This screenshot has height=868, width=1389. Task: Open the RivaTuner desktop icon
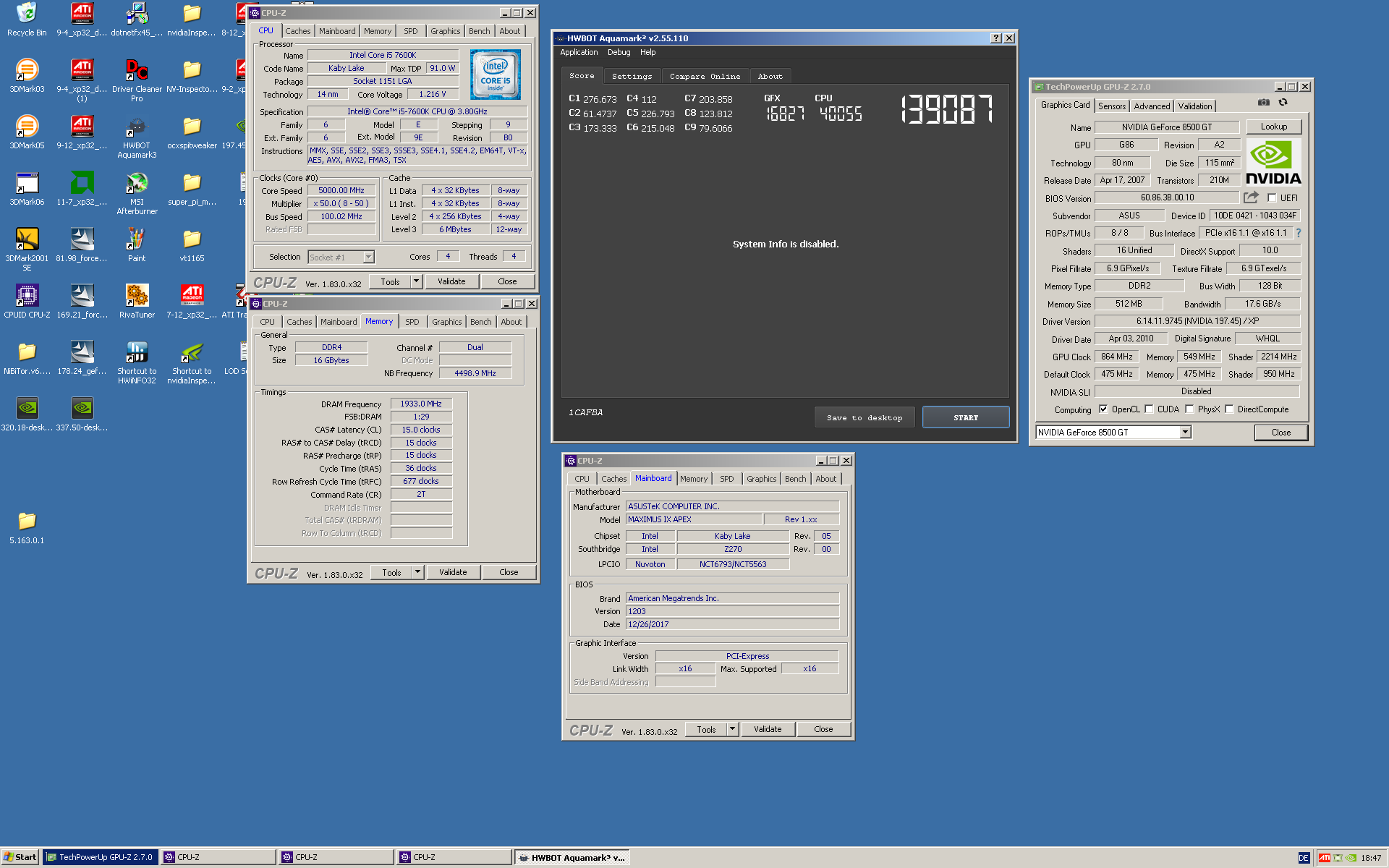137,301
